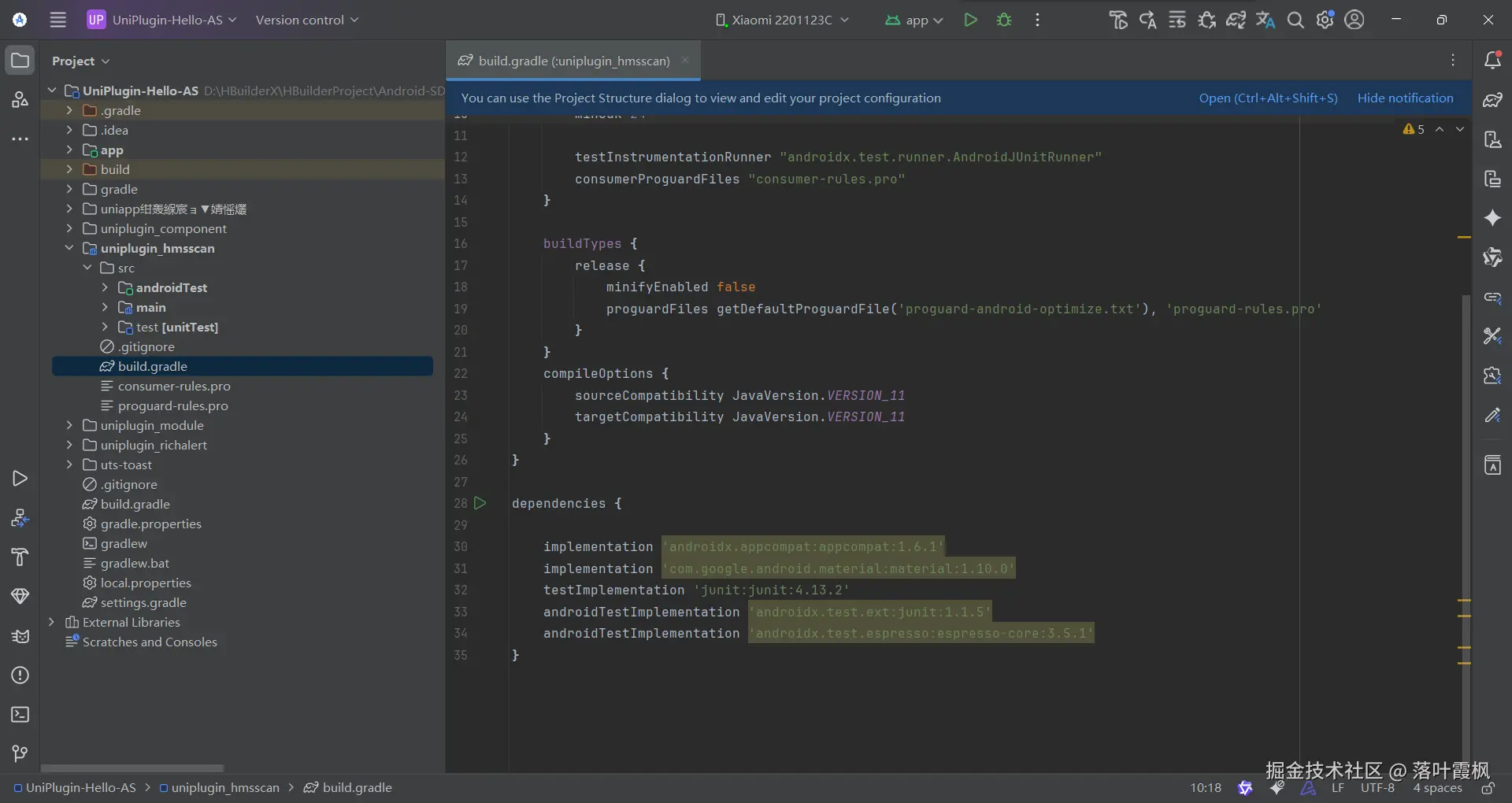Click the Debug app bug icon
This screenshot has height=803, width=1512.
(x=1004, y=20)
